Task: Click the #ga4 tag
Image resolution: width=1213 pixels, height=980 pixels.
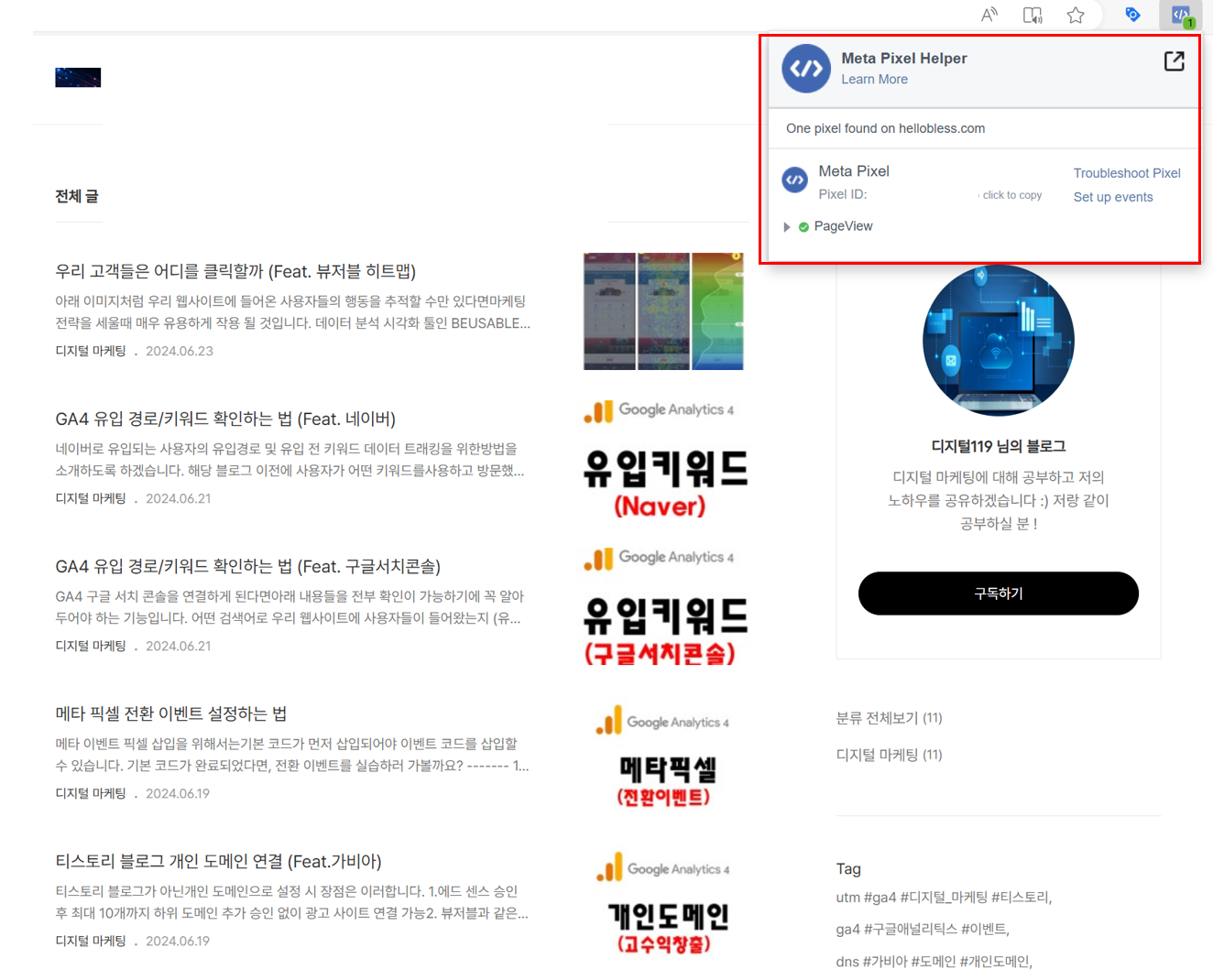Action: pos(880,898)
